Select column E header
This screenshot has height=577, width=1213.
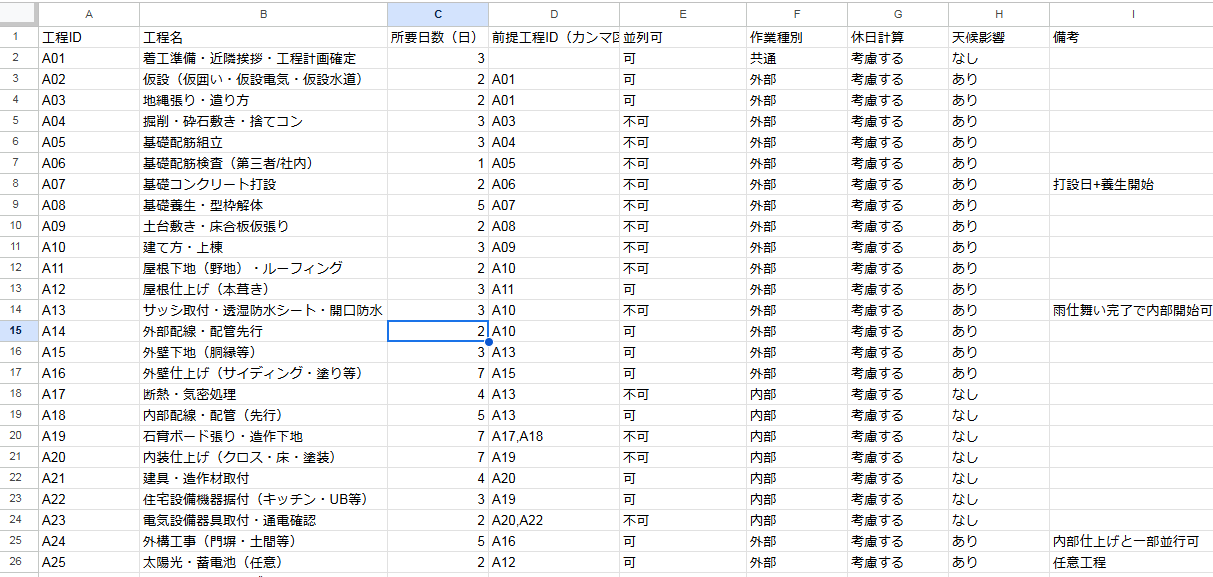pos(682,14)
